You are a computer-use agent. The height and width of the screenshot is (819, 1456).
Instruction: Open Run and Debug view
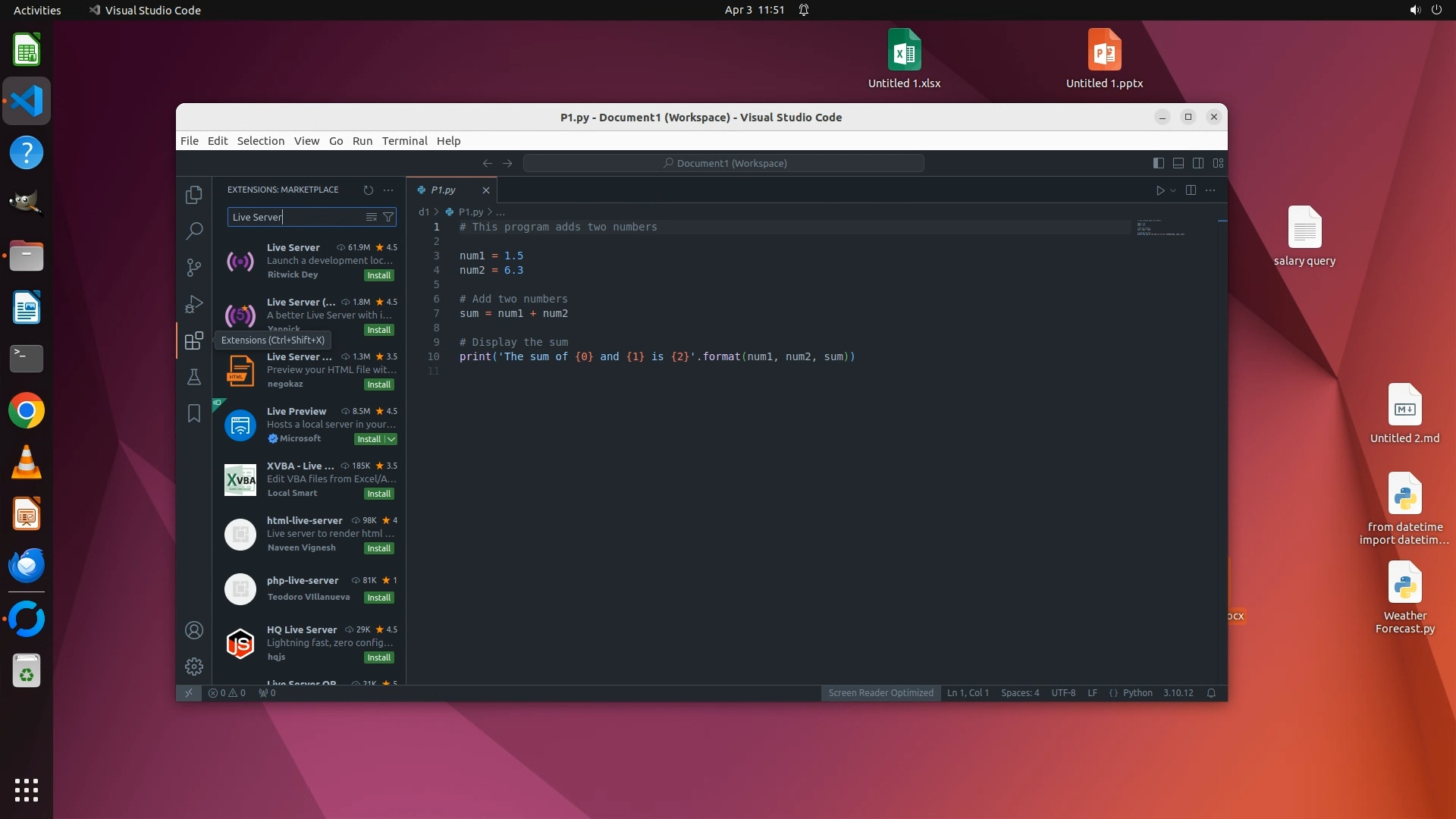coord(194,304)
